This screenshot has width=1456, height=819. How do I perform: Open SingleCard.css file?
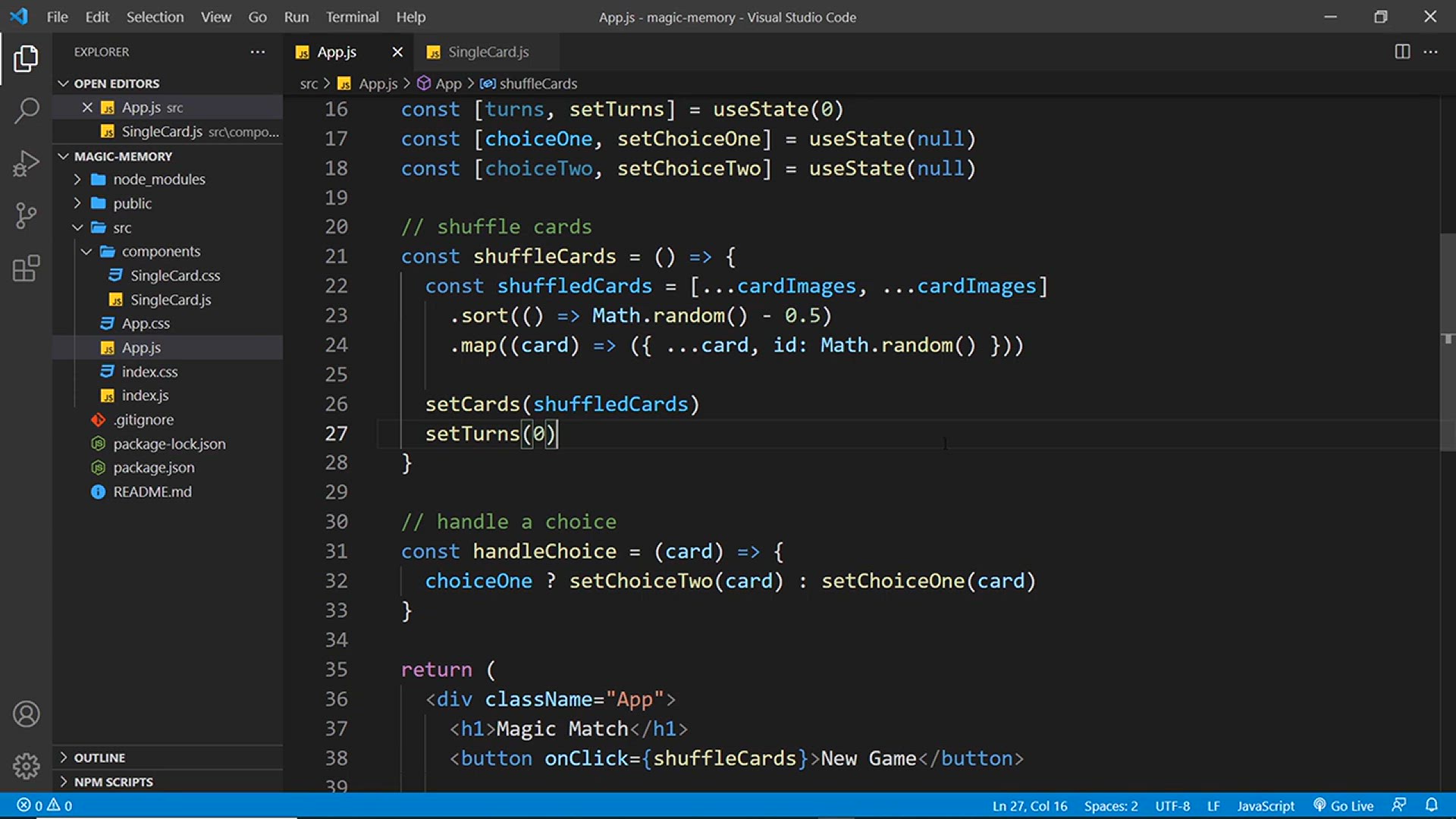[x=168, y=275]
